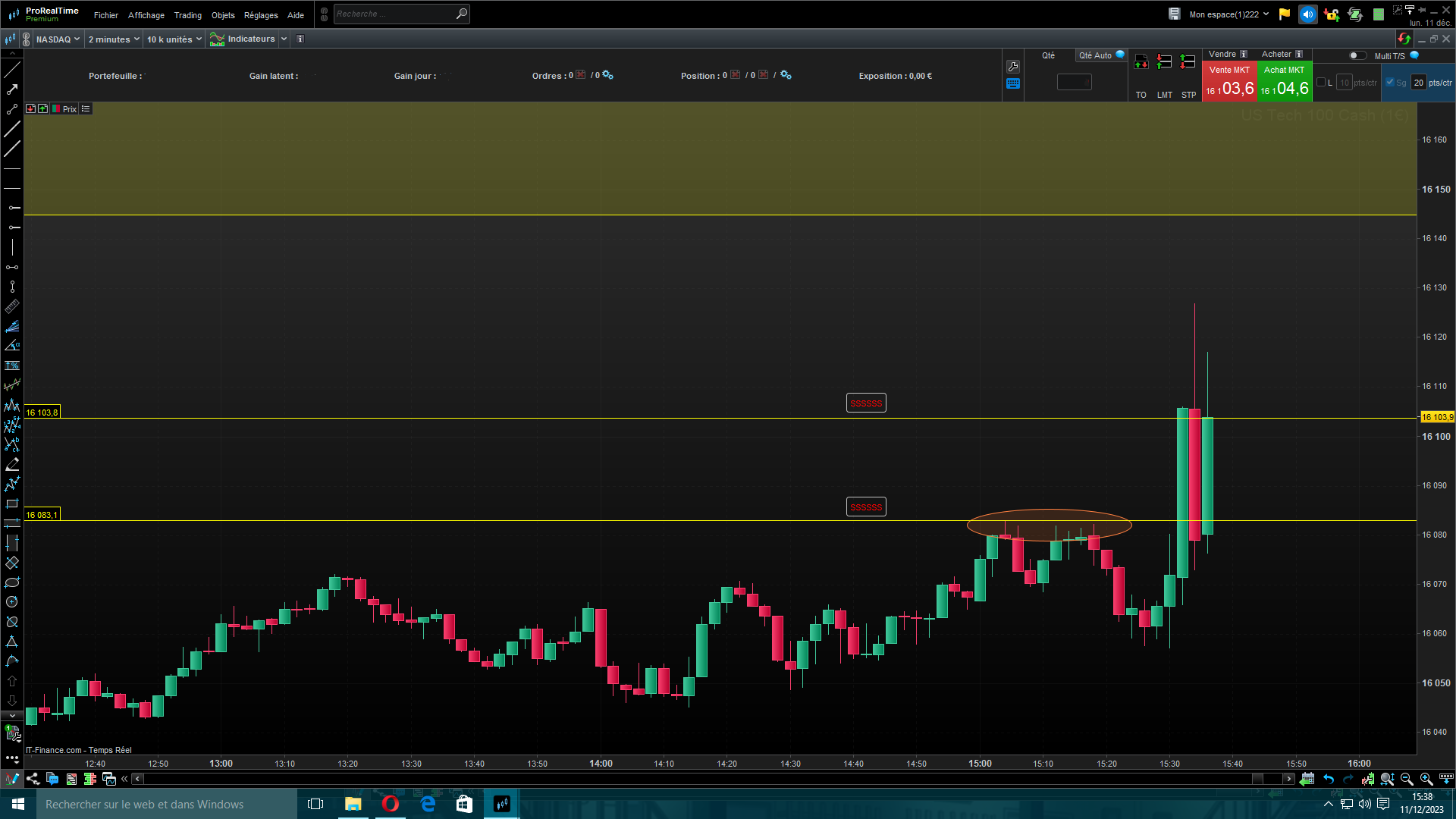
Task: Click the blue keyboard shortcut icon
Action: [1013, 83]
